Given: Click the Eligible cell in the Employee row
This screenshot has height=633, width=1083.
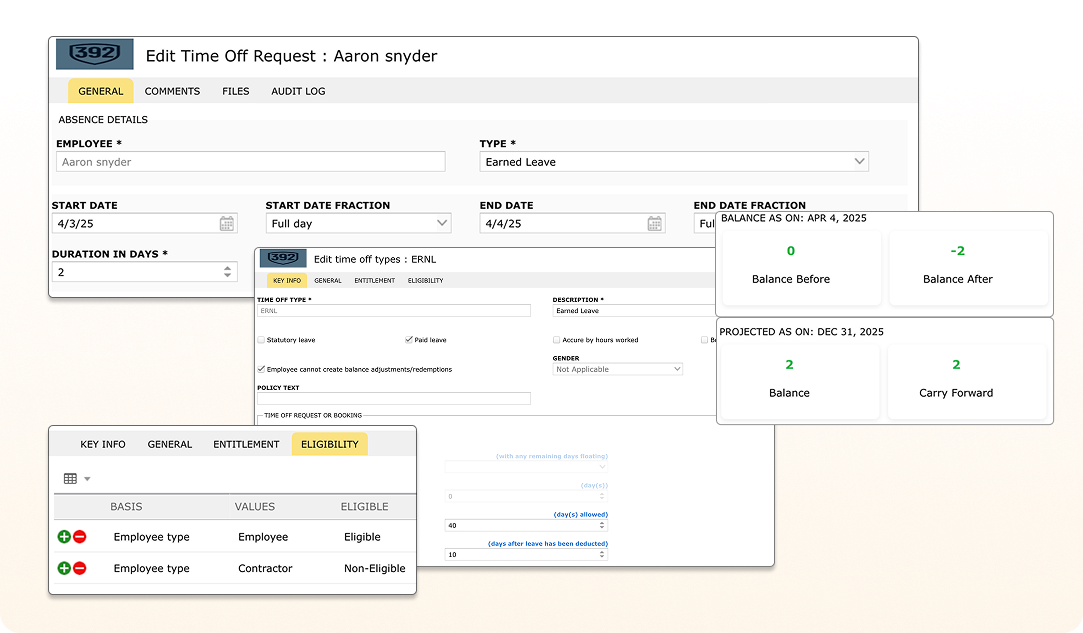Looking at the screenshot, I should click(363, 537).
